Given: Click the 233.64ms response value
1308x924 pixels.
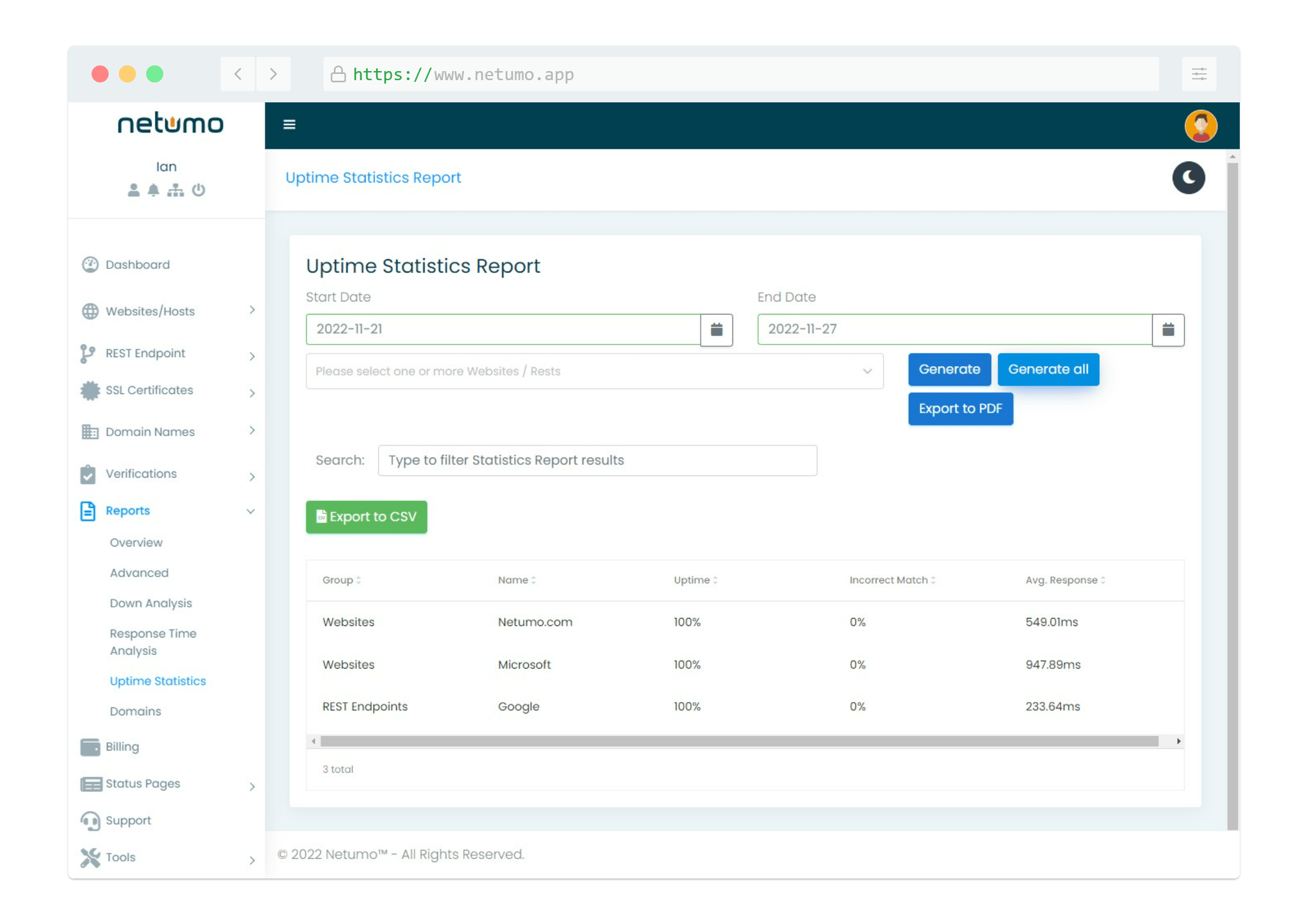Looking at the screenshot, I should [x=1053, y=707].
